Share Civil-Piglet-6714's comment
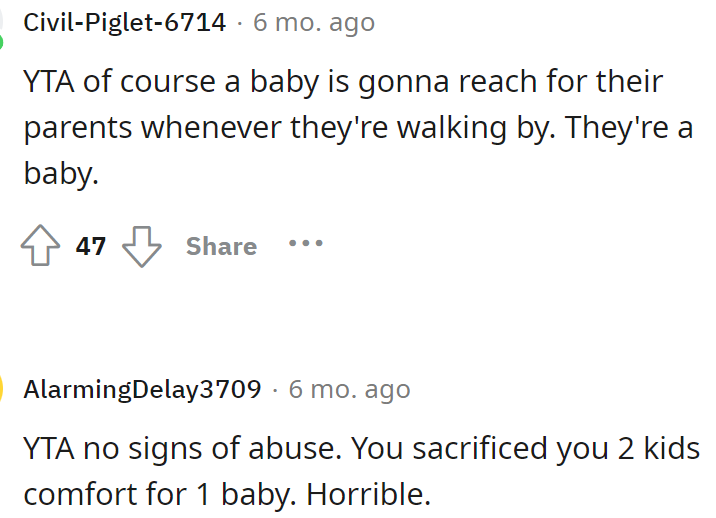 click(x=221, y=246)
